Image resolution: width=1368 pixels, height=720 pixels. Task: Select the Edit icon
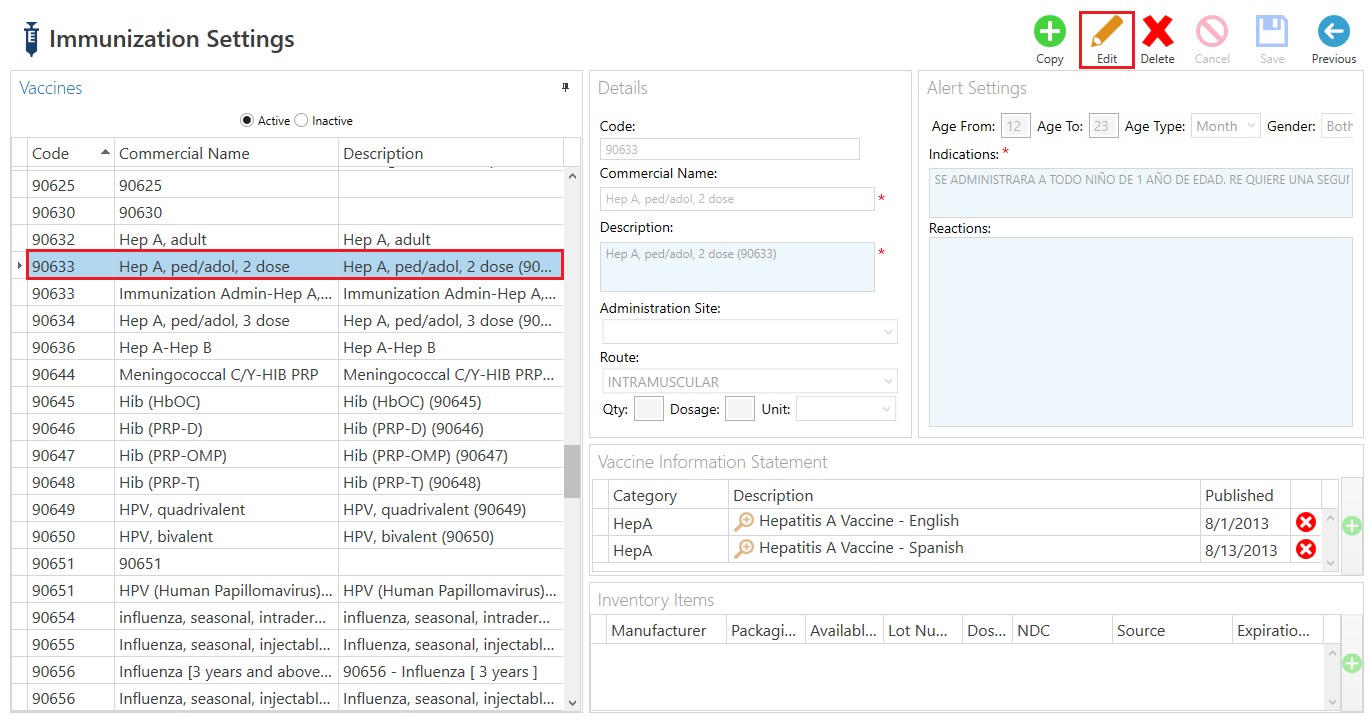pos(1106,32)
